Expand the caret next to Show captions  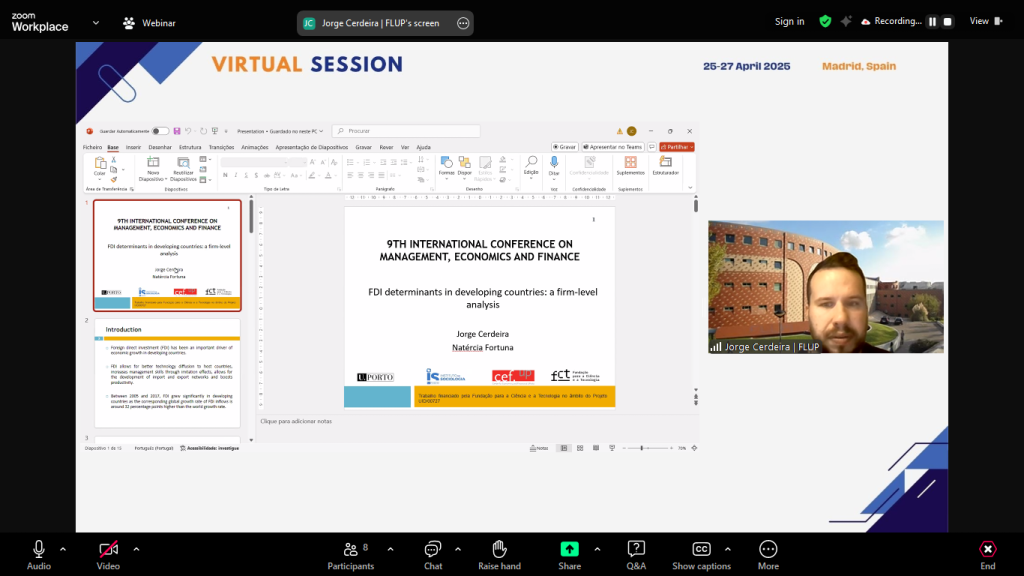coord(727,548)
